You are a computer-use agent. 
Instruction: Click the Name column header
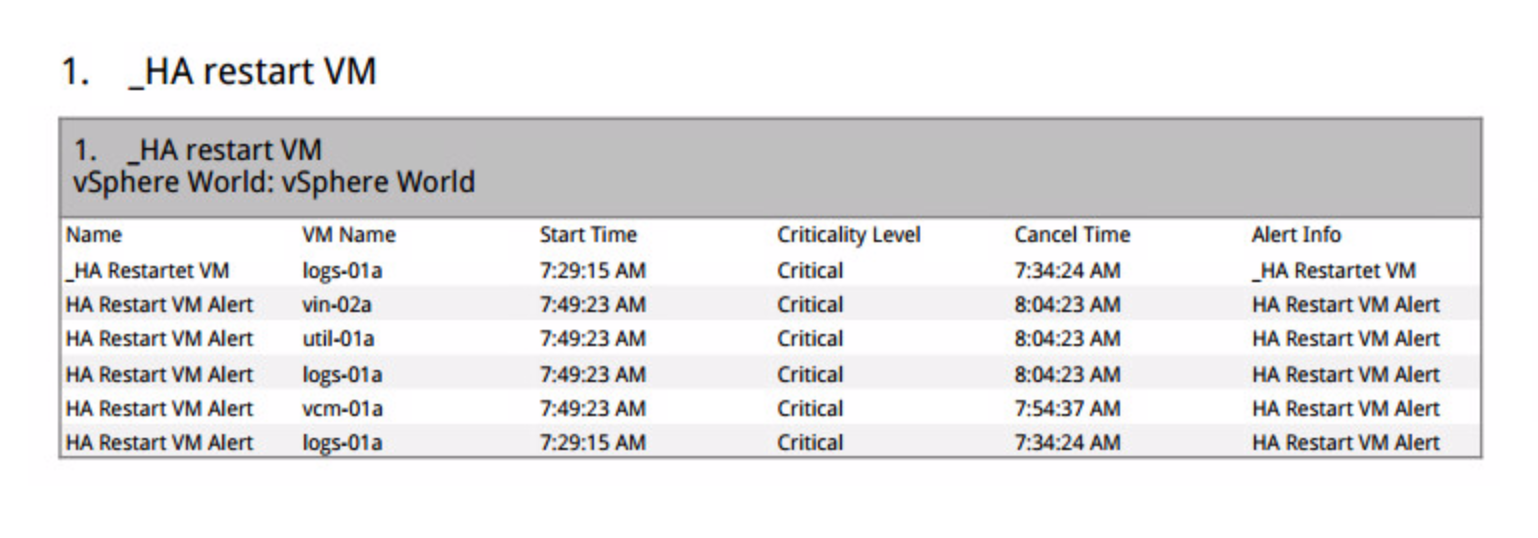point(93,236)
